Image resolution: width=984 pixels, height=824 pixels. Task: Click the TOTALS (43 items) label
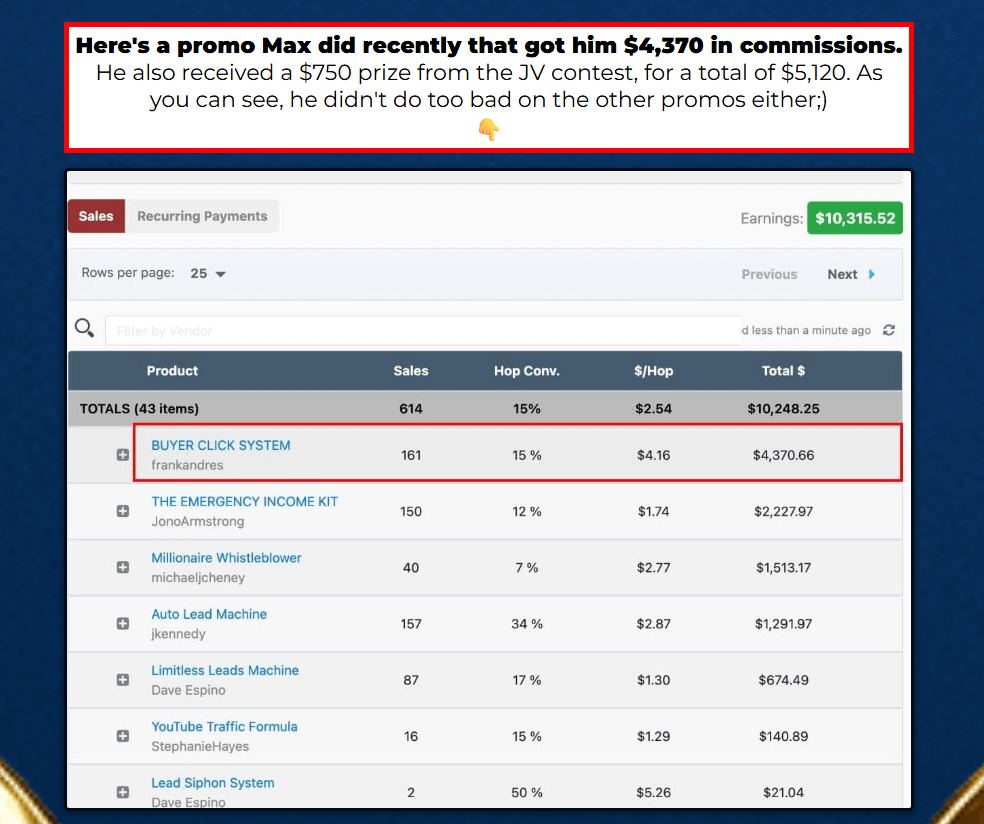(x=139, y=409)
